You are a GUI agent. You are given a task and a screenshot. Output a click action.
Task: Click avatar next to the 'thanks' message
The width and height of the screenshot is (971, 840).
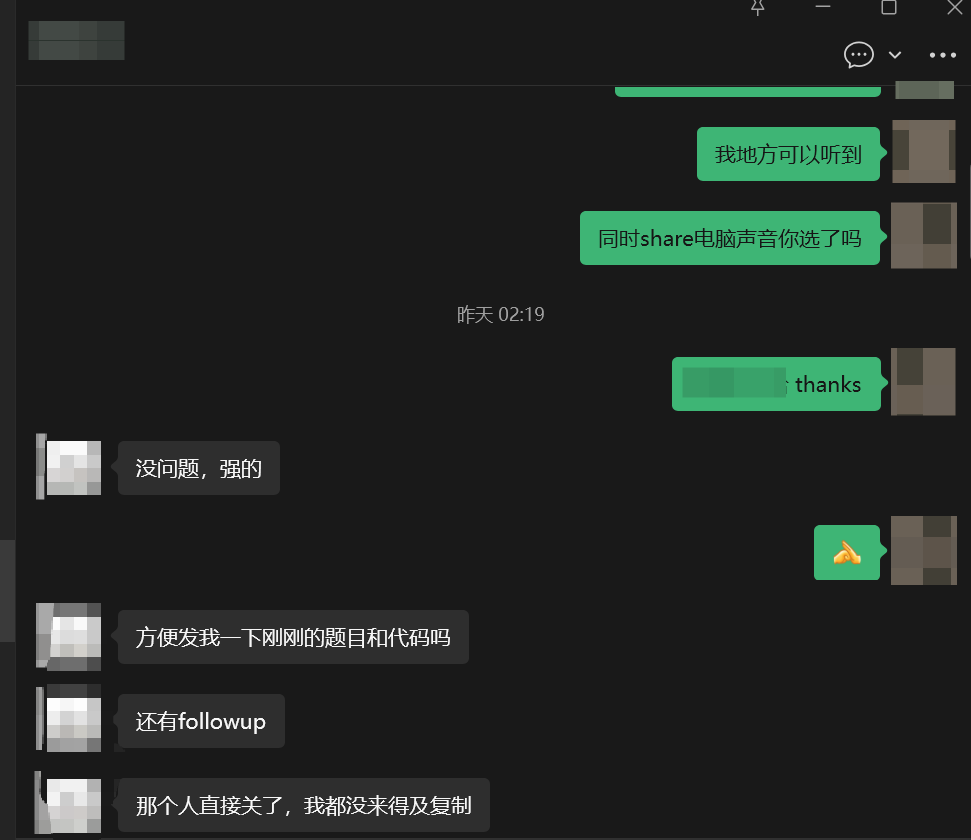point(923,381)
